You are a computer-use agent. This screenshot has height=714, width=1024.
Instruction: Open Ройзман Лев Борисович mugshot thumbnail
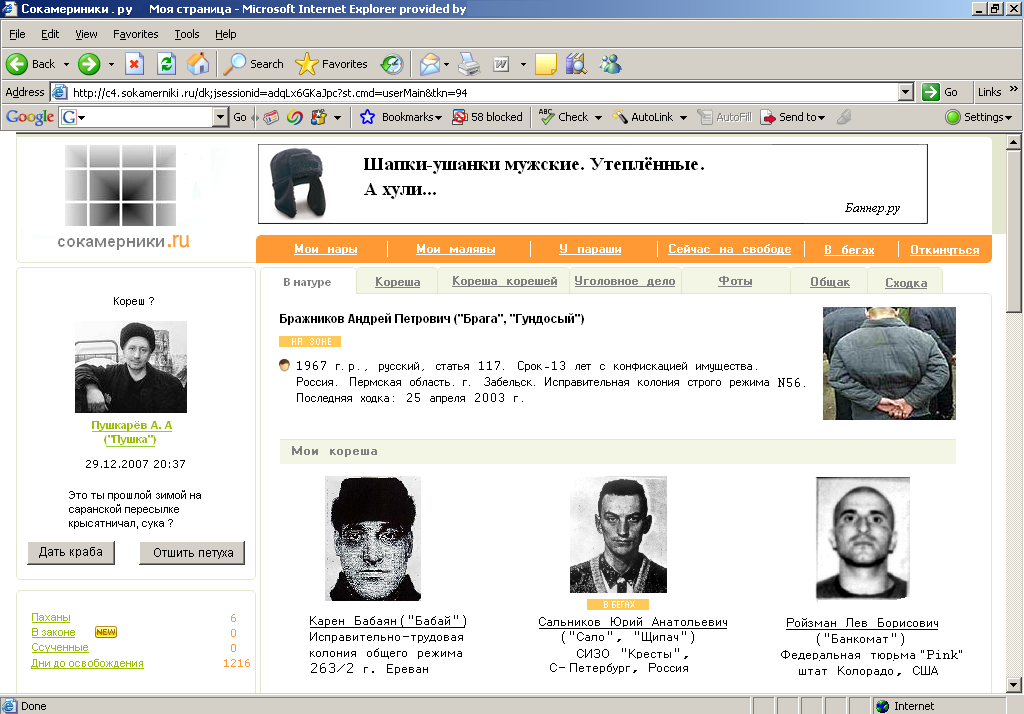tap(863, 538)
